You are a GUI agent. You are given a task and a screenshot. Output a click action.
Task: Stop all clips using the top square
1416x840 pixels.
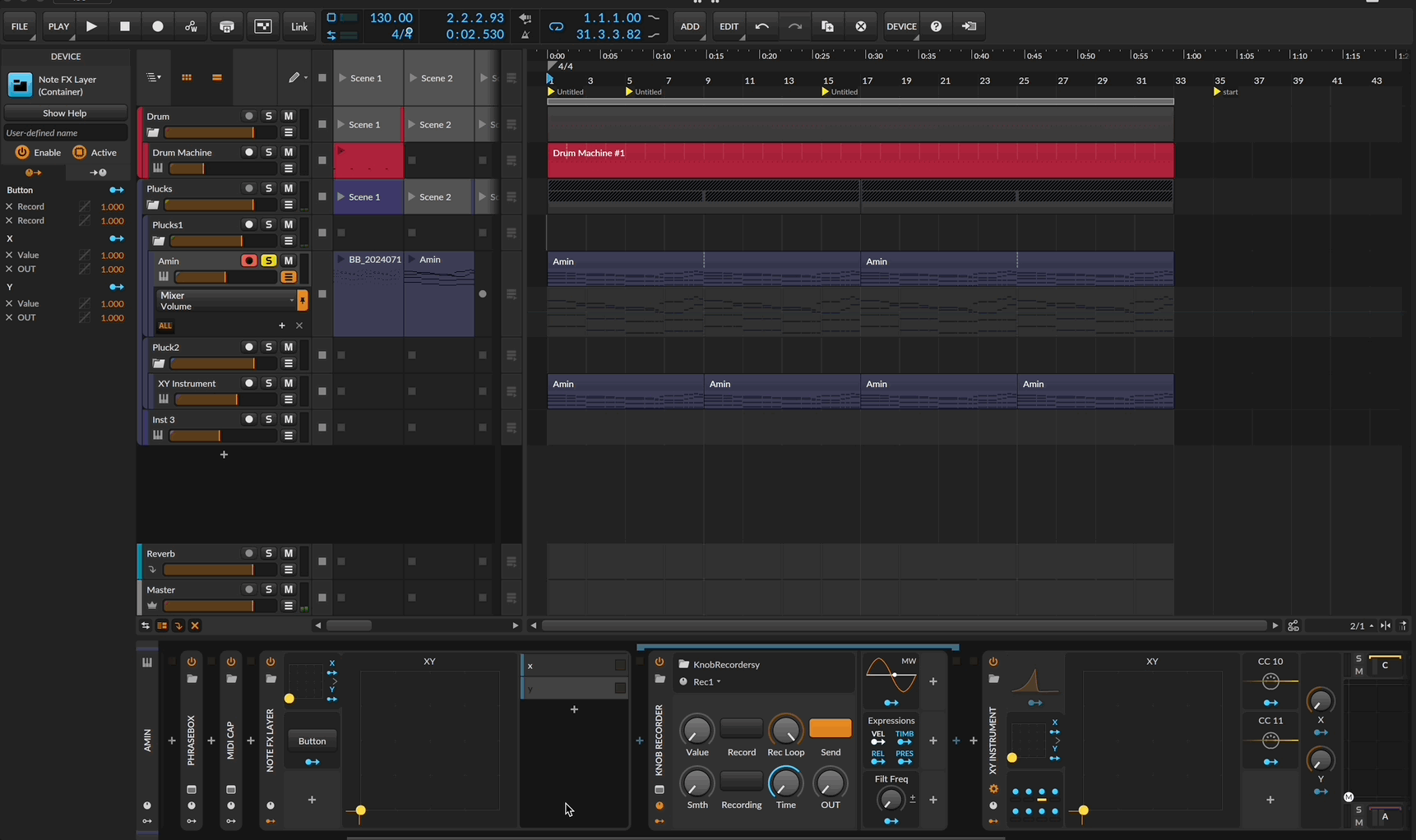(322, 78)
